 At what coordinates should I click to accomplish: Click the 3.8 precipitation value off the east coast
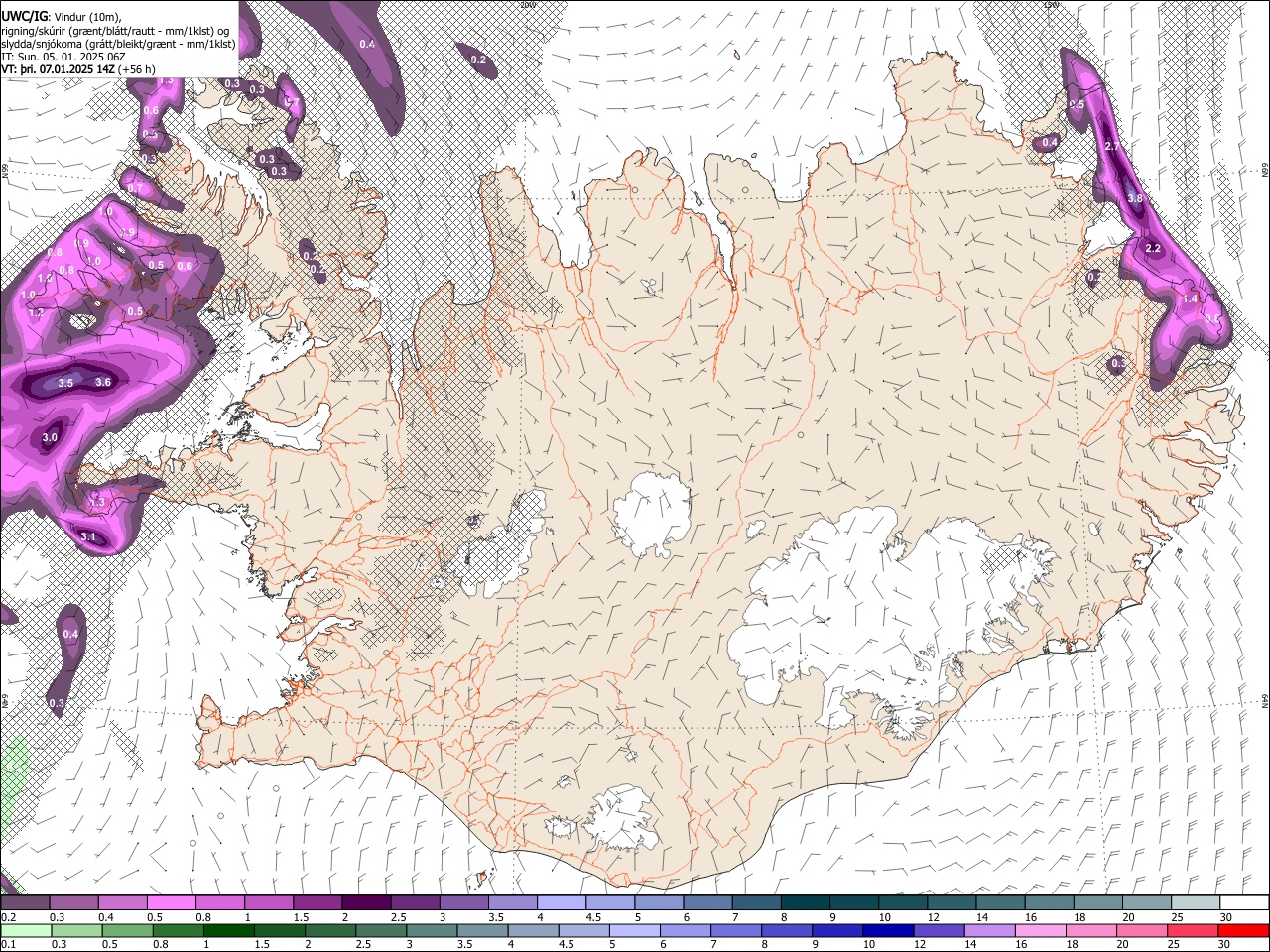pos(1136,198)
